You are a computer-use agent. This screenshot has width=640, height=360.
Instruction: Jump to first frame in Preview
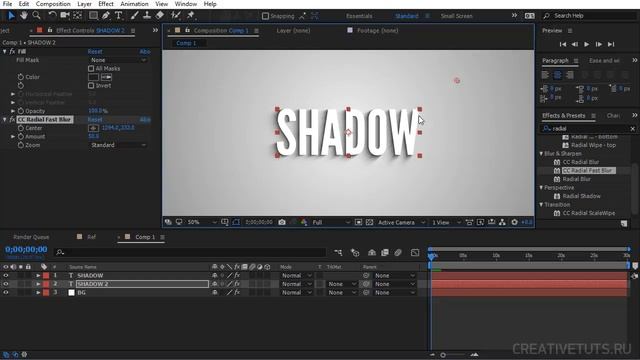pyautogui.click(x=563, y=44)
